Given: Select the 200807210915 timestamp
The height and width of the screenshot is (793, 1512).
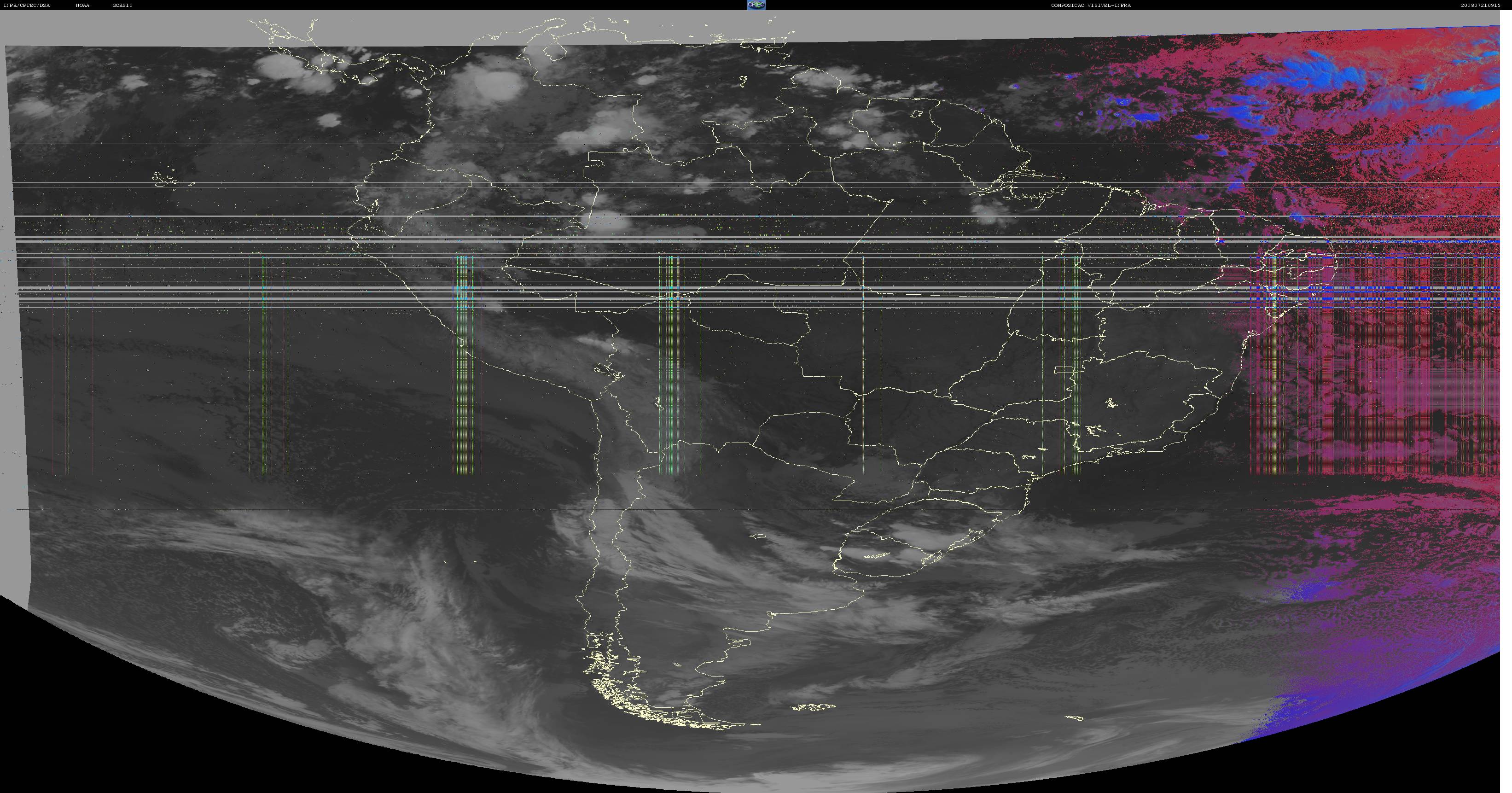Looking at the screenshot, I should (x=1480, y=5).
